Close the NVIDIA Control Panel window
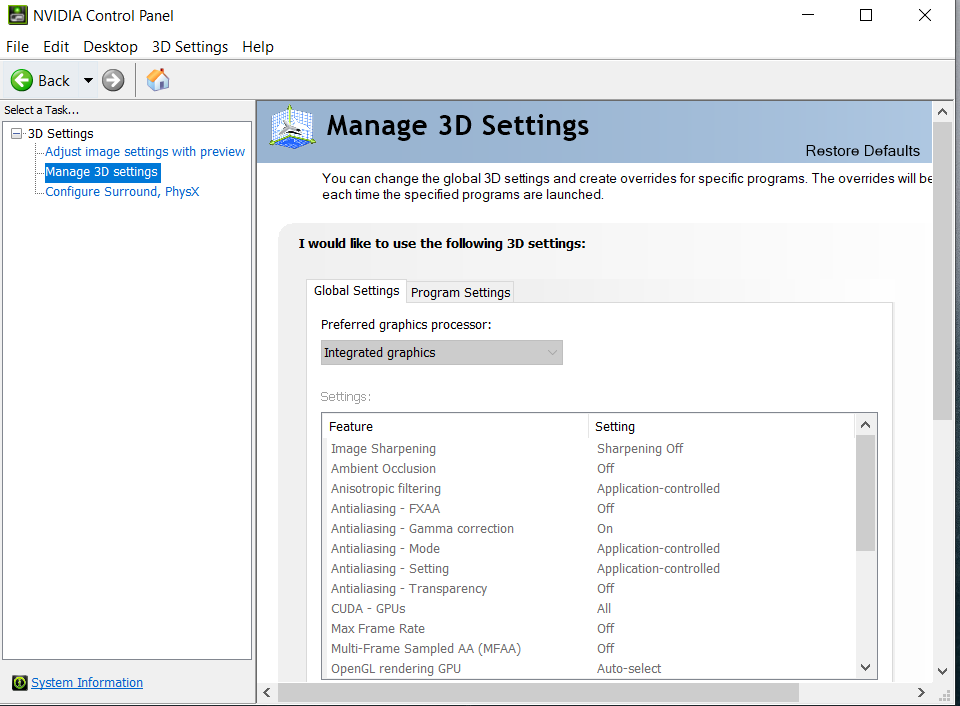 coord(924,15)
